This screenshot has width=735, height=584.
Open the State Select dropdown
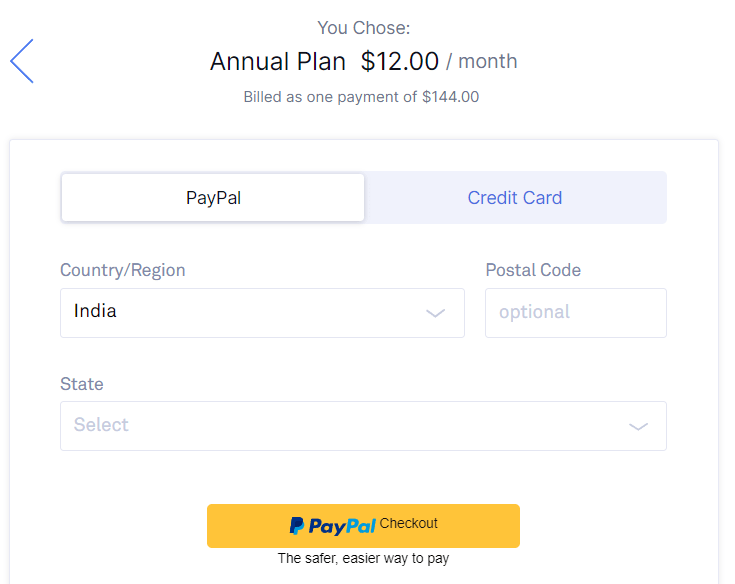point(363,426)
